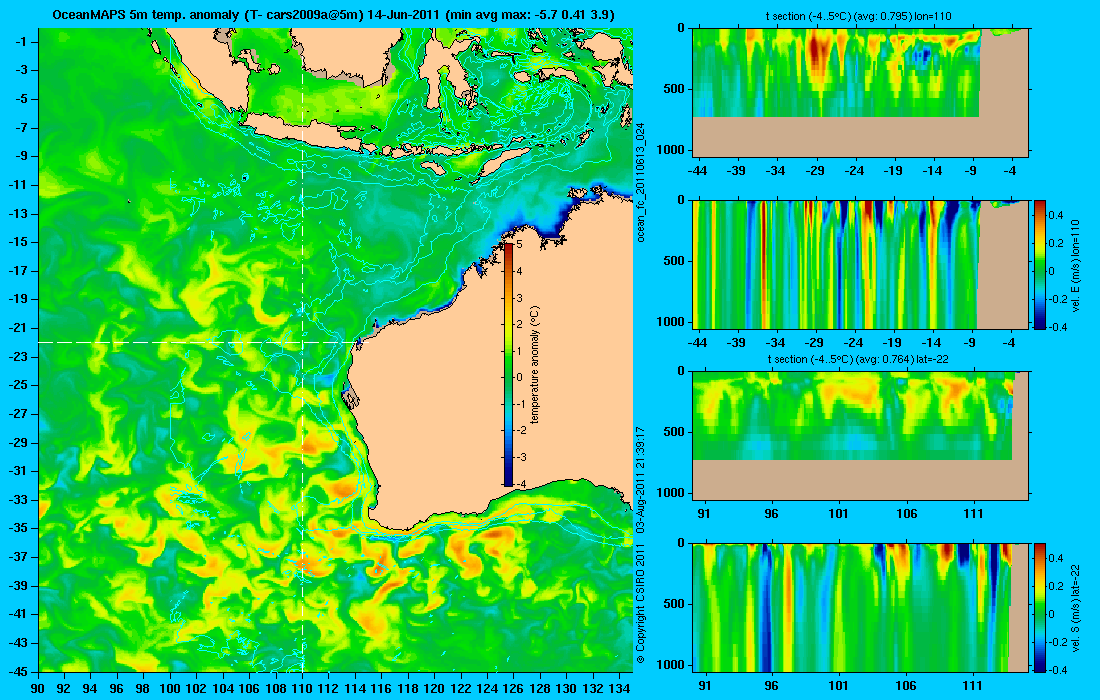
Task: Open the temperature section plot for lon=110
Action: point(861,92)
